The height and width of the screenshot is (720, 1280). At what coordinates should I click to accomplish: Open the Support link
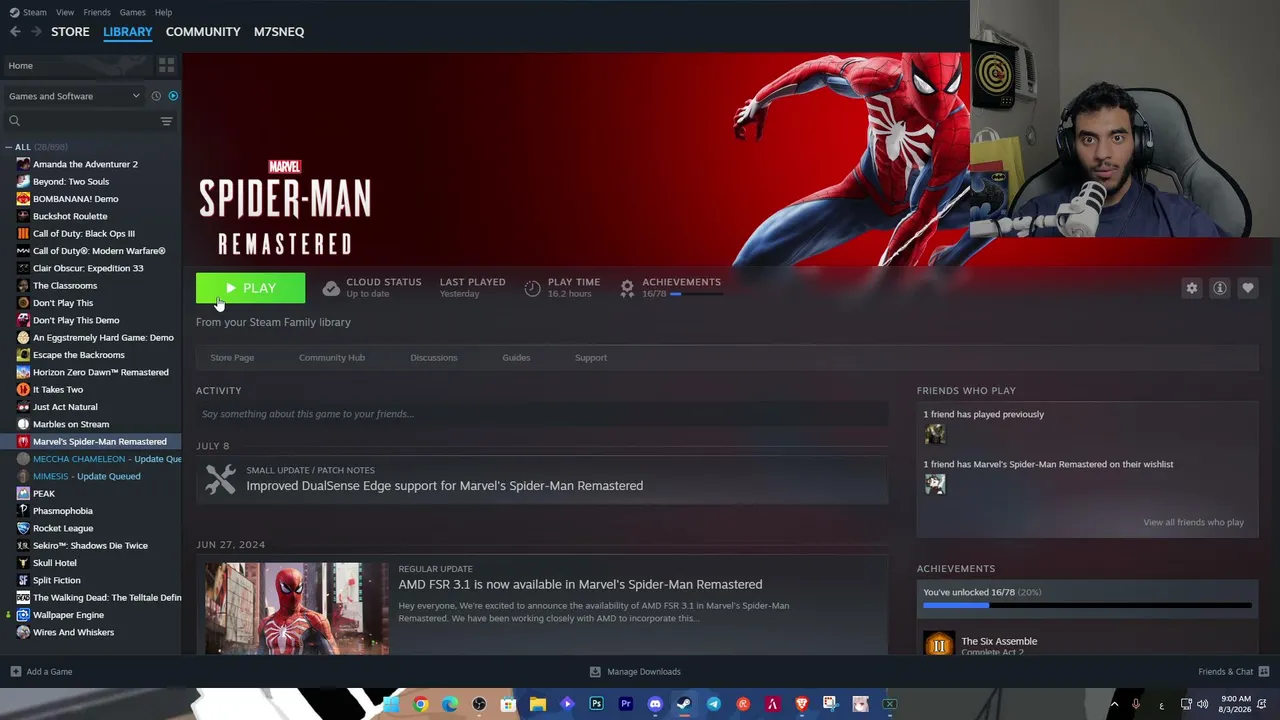pyautogui.click(x=591, y=358)
